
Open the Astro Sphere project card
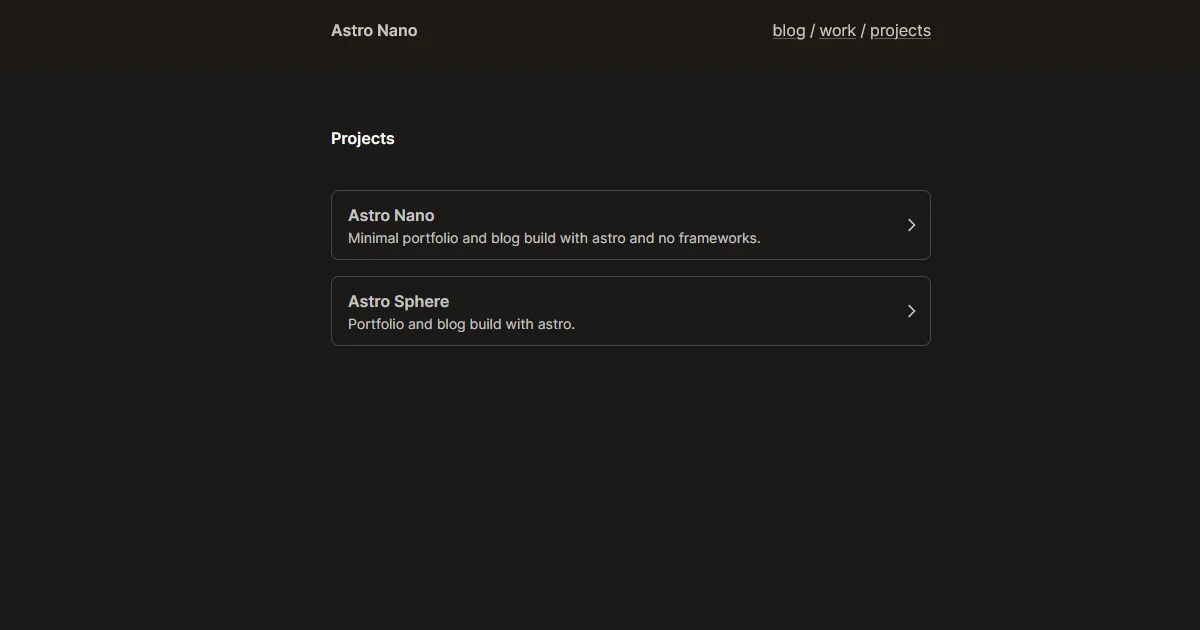click(630, 311)
